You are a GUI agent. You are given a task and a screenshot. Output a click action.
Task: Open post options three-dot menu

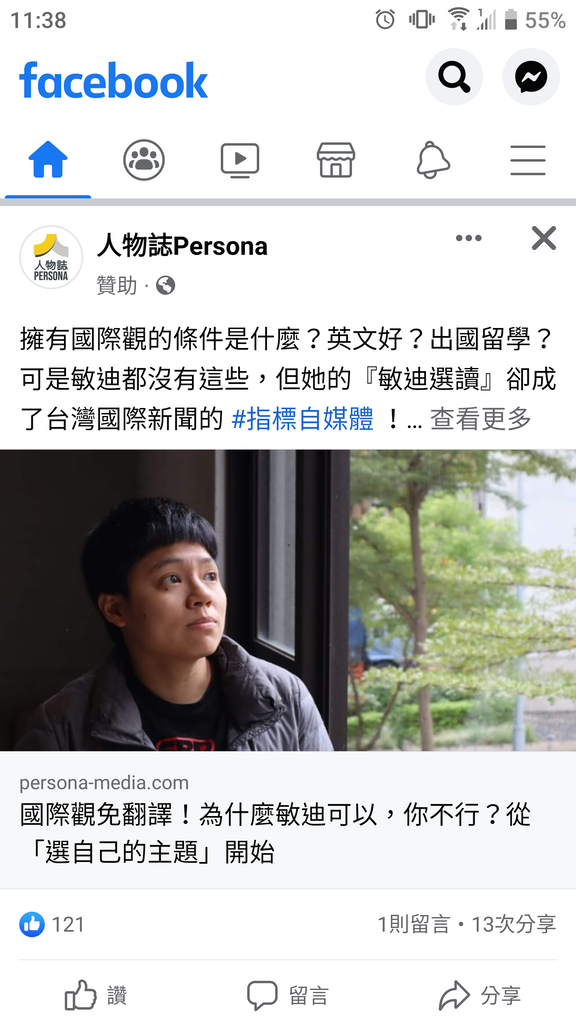tap(468, 238)
